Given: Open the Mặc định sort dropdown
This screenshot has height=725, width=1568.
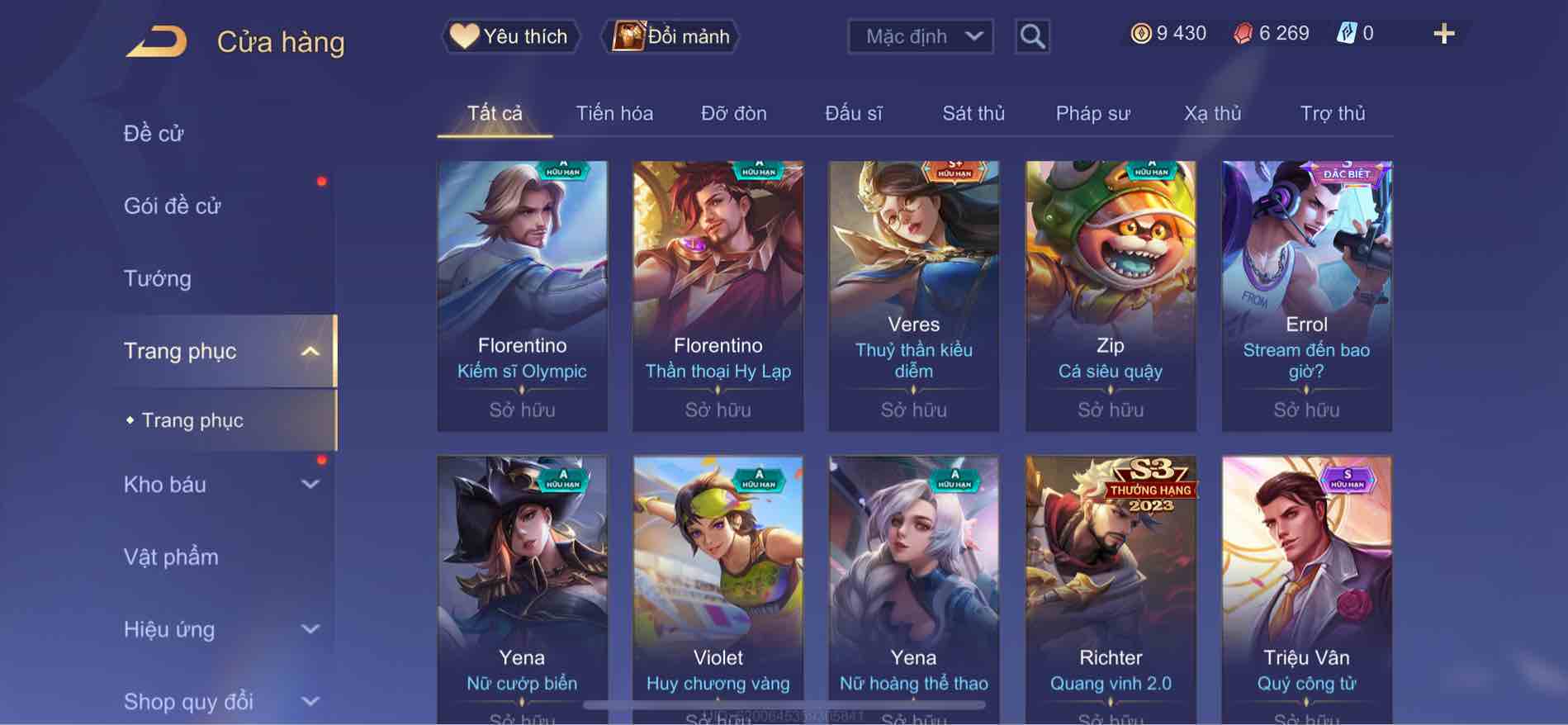Looking at the screenshot, I should 920,36.
